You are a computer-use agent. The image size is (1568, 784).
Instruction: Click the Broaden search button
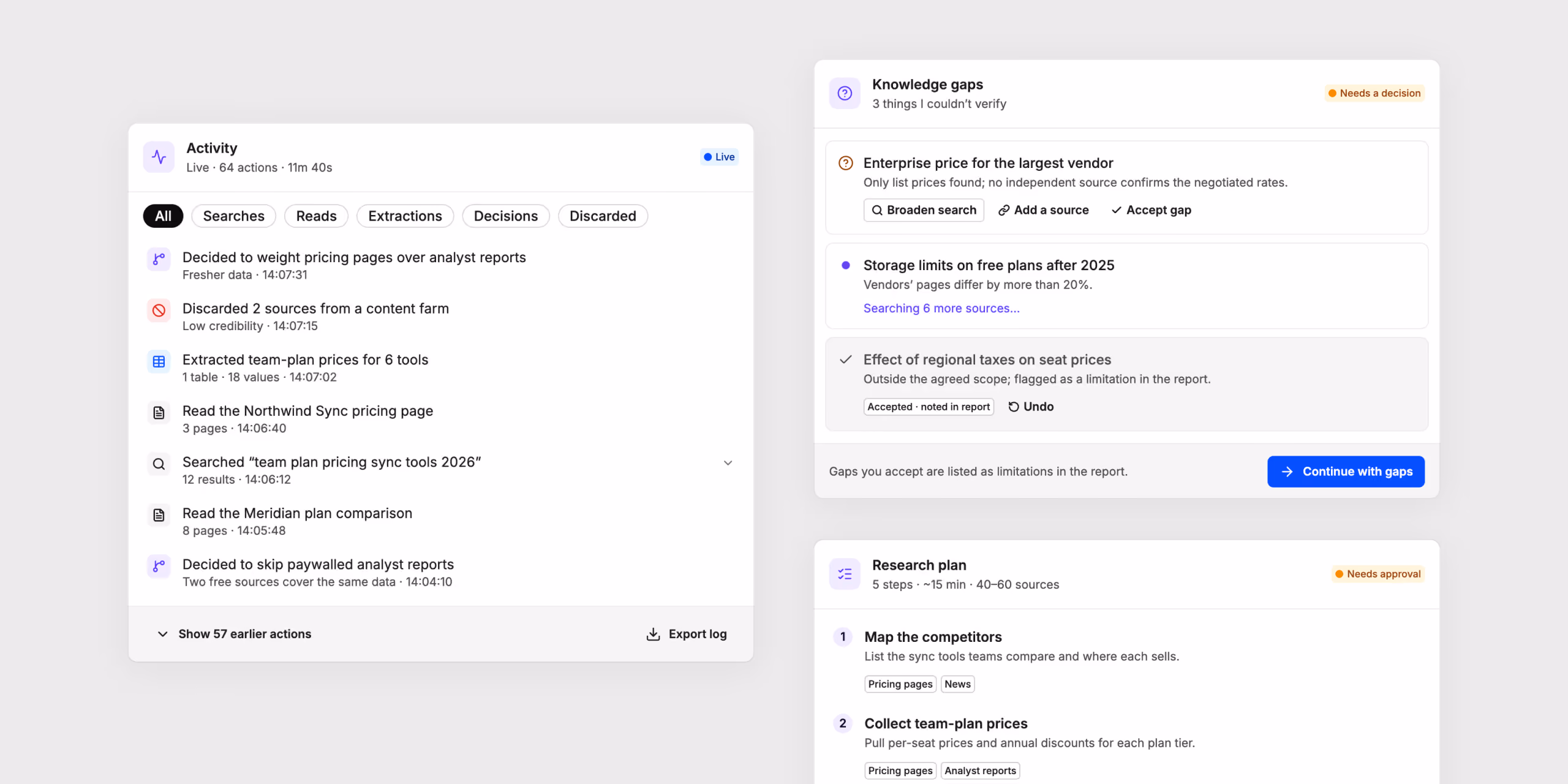924,210
